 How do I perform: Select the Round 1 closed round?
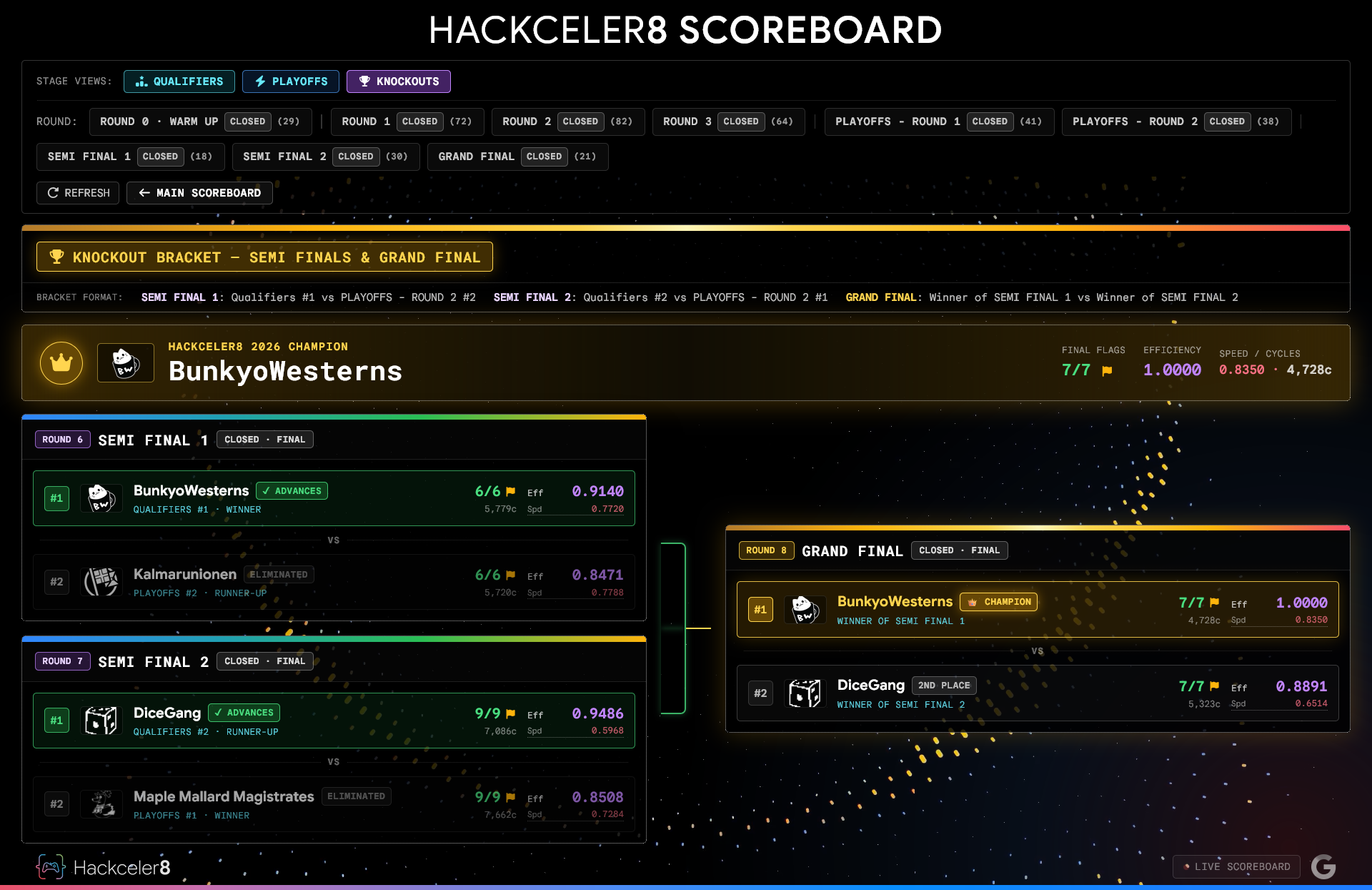tap(407, 122)
